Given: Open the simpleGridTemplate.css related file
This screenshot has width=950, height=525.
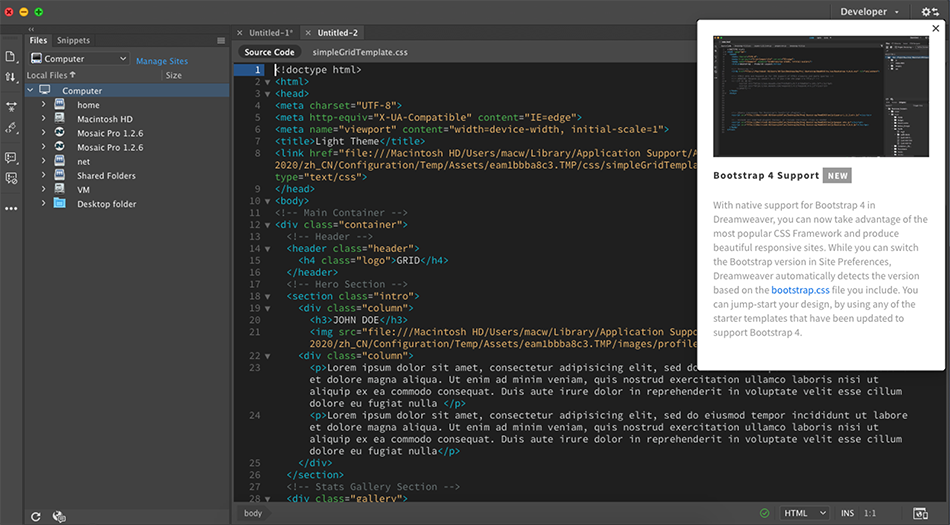Looking at the screenshot, I should (360, 52).
